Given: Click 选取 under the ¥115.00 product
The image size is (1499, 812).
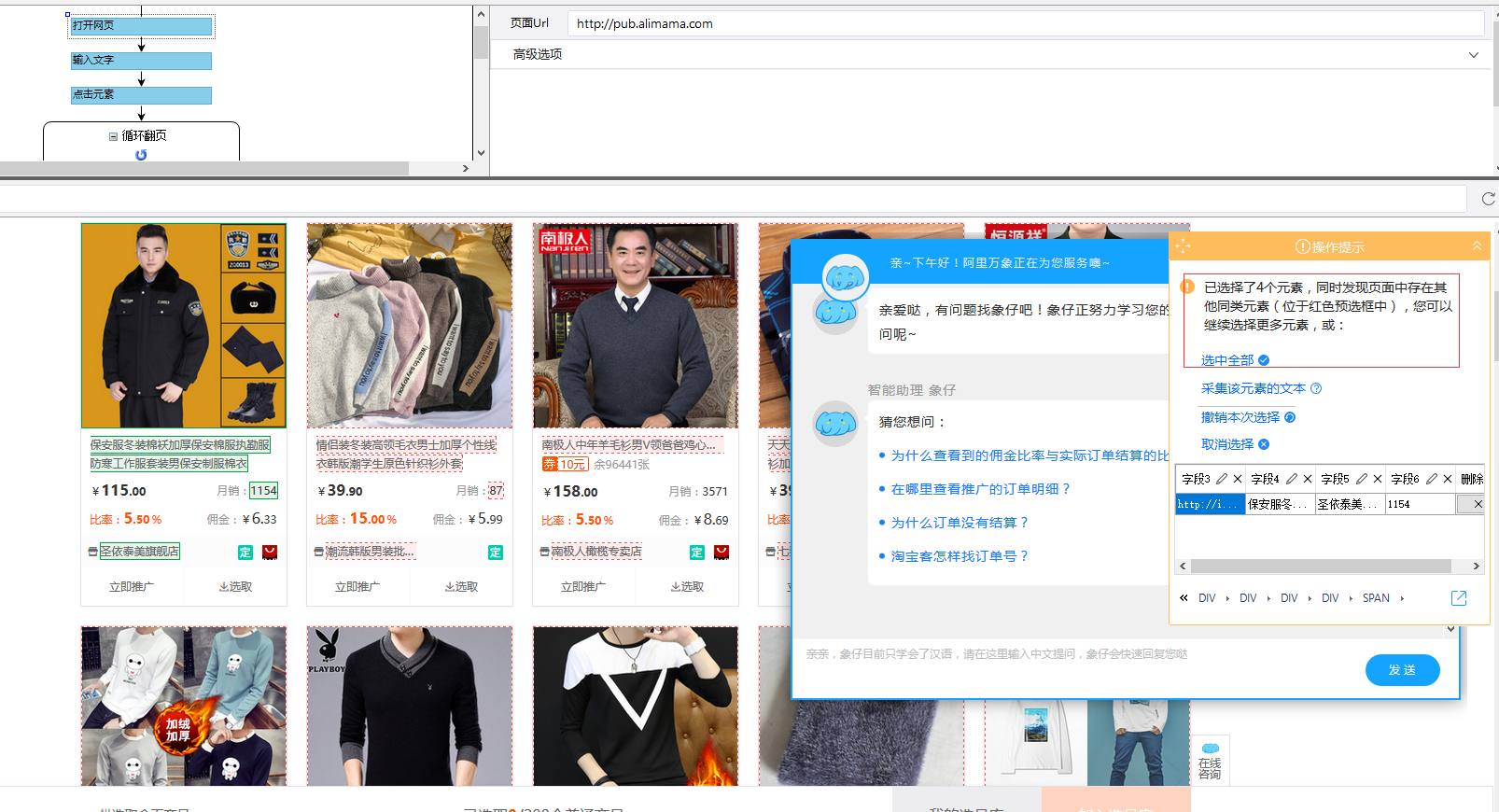Looking at the screenshot, I should pyautogui.click(x=235, y=587).
